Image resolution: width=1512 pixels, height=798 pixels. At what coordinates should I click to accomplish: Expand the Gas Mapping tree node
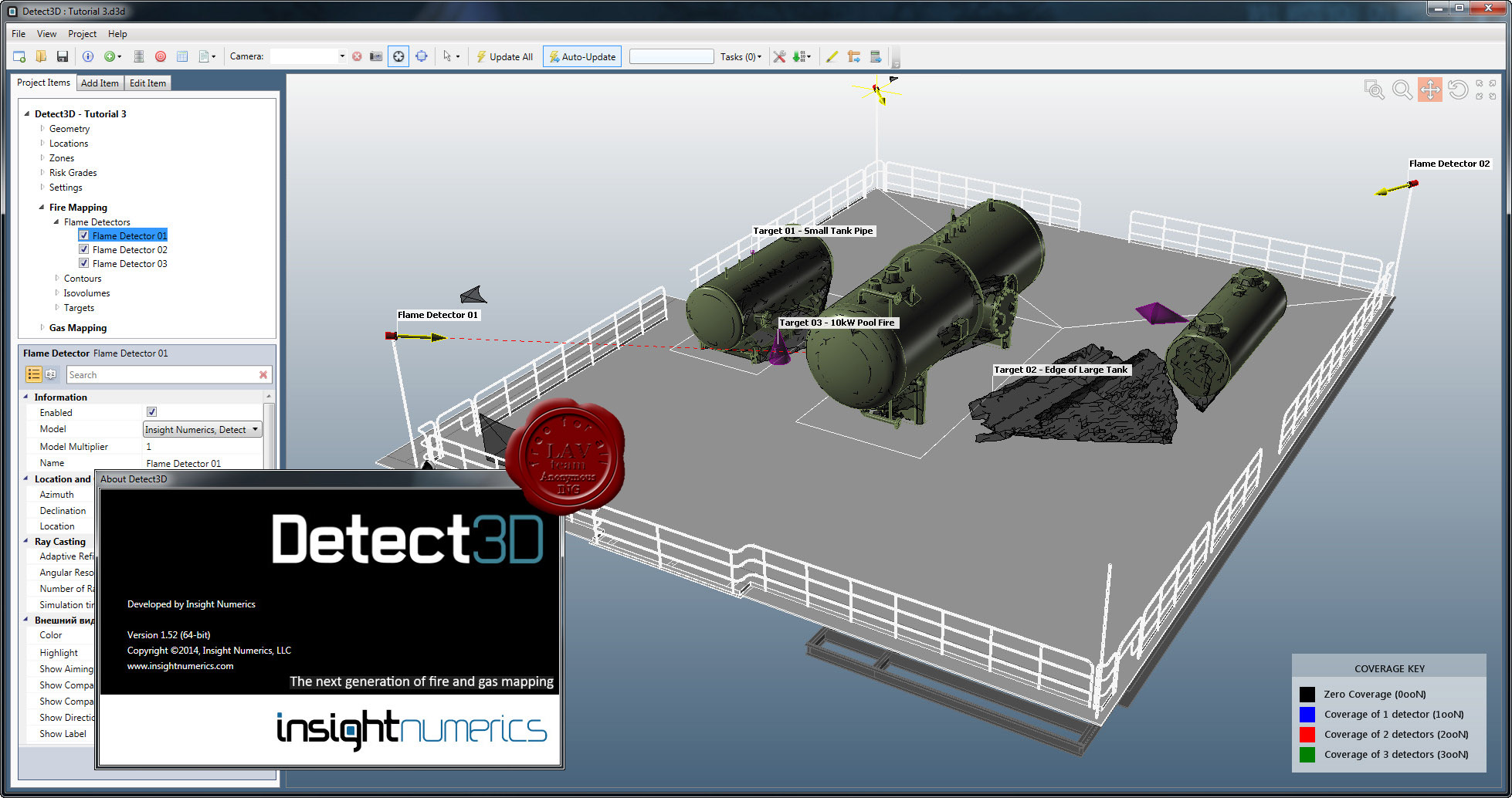tap(42, 327)
